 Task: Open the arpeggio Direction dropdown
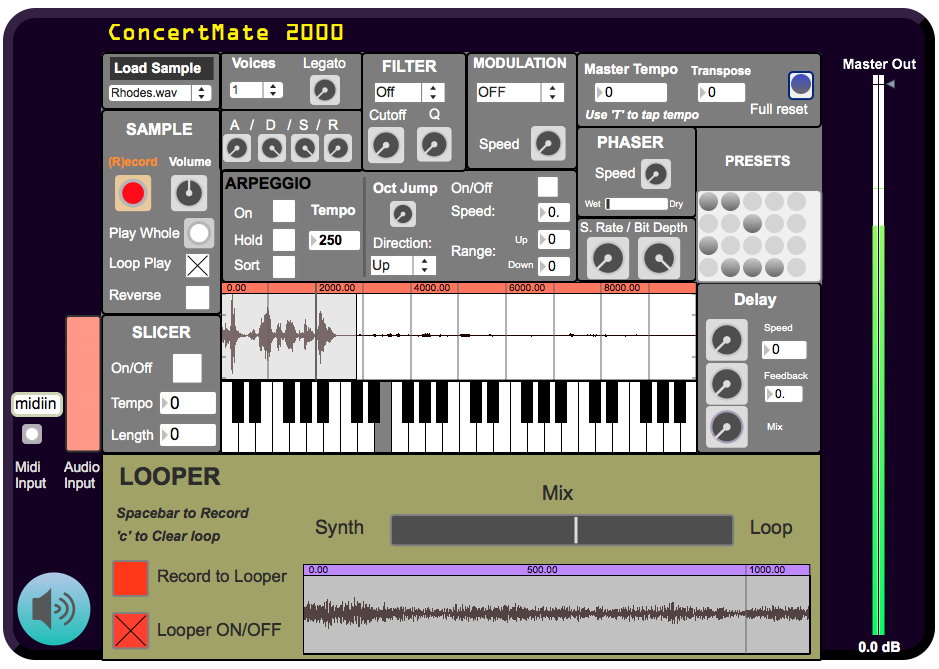coord(403,265)
